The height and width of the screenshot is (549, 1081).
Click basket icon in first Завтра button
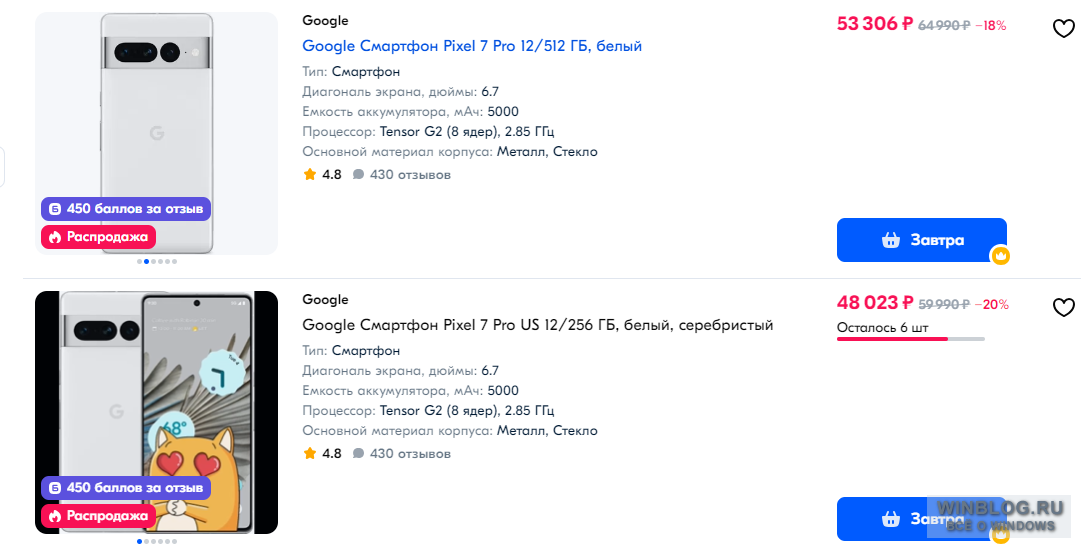point(891,240)
